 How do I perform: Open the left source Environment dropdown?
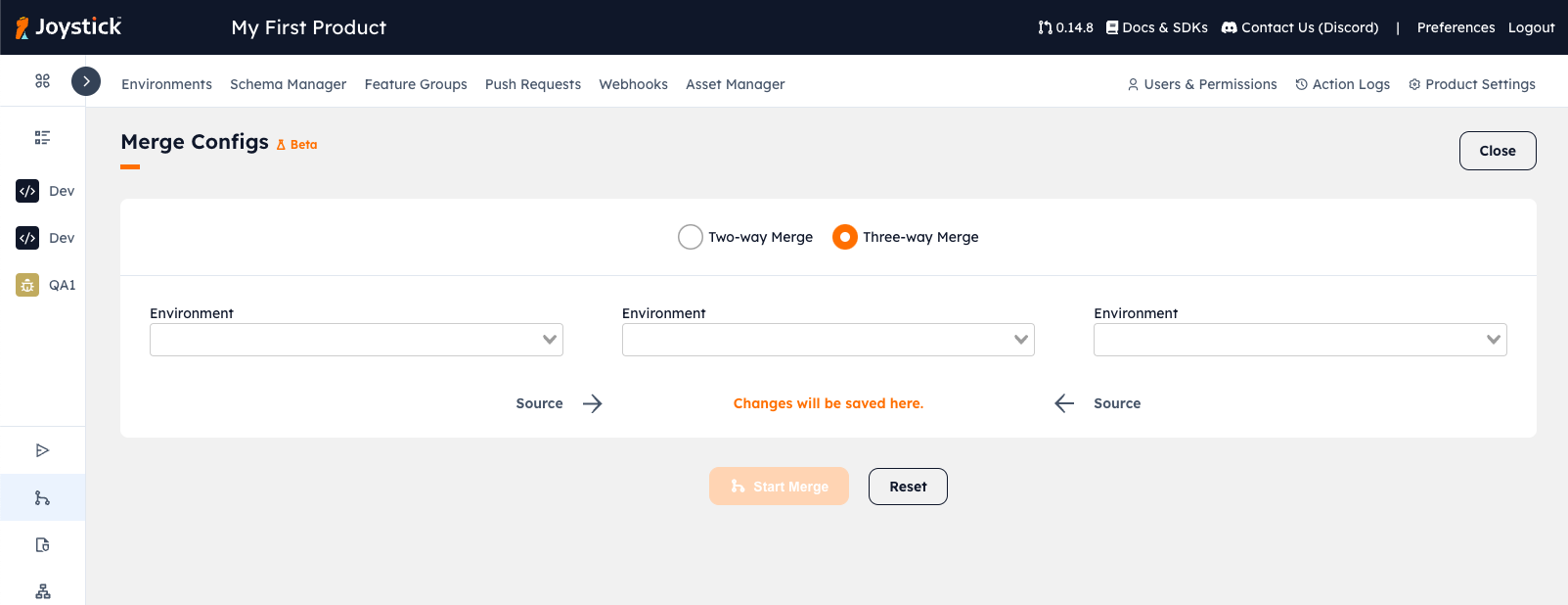tap(356, 340)
